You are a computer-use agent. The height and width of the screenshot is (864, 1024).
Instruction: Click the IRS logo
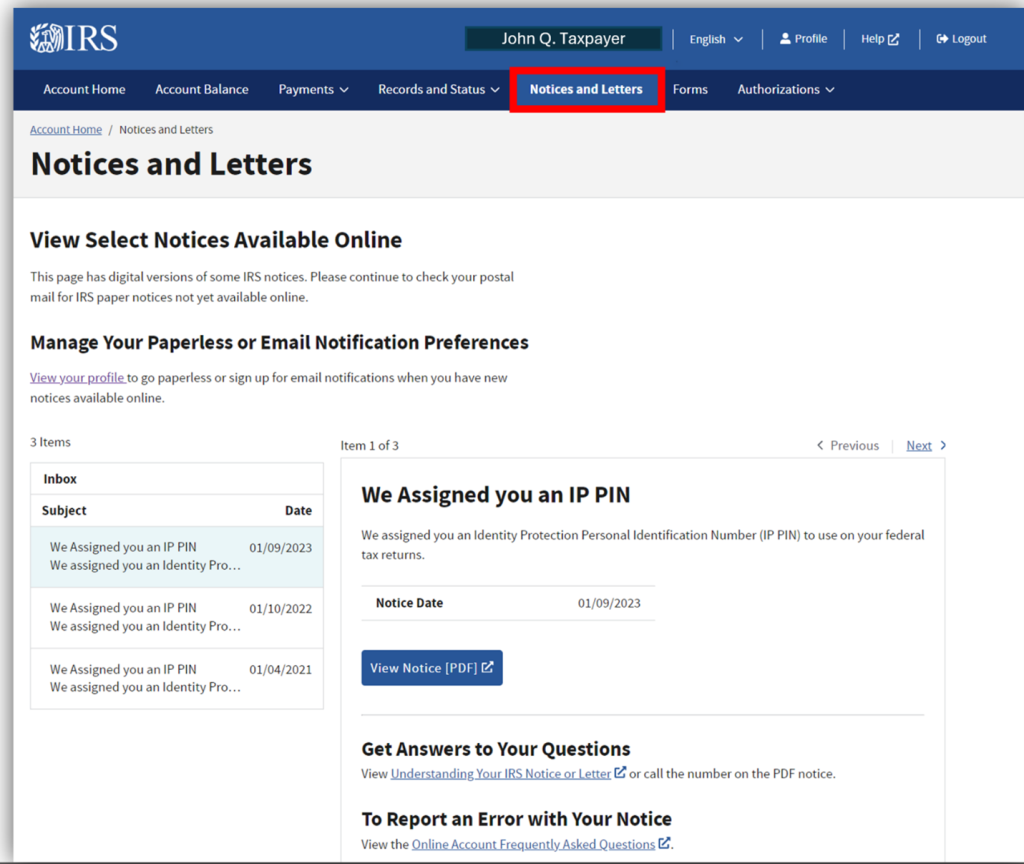coord(74,38)
